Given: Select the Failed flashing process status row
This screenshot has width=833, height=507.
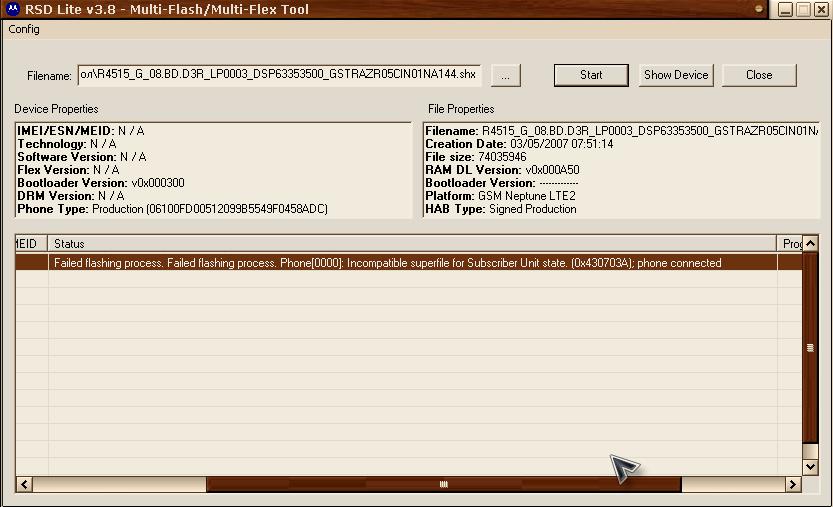Looking at the screenshot, I should 409,263.
